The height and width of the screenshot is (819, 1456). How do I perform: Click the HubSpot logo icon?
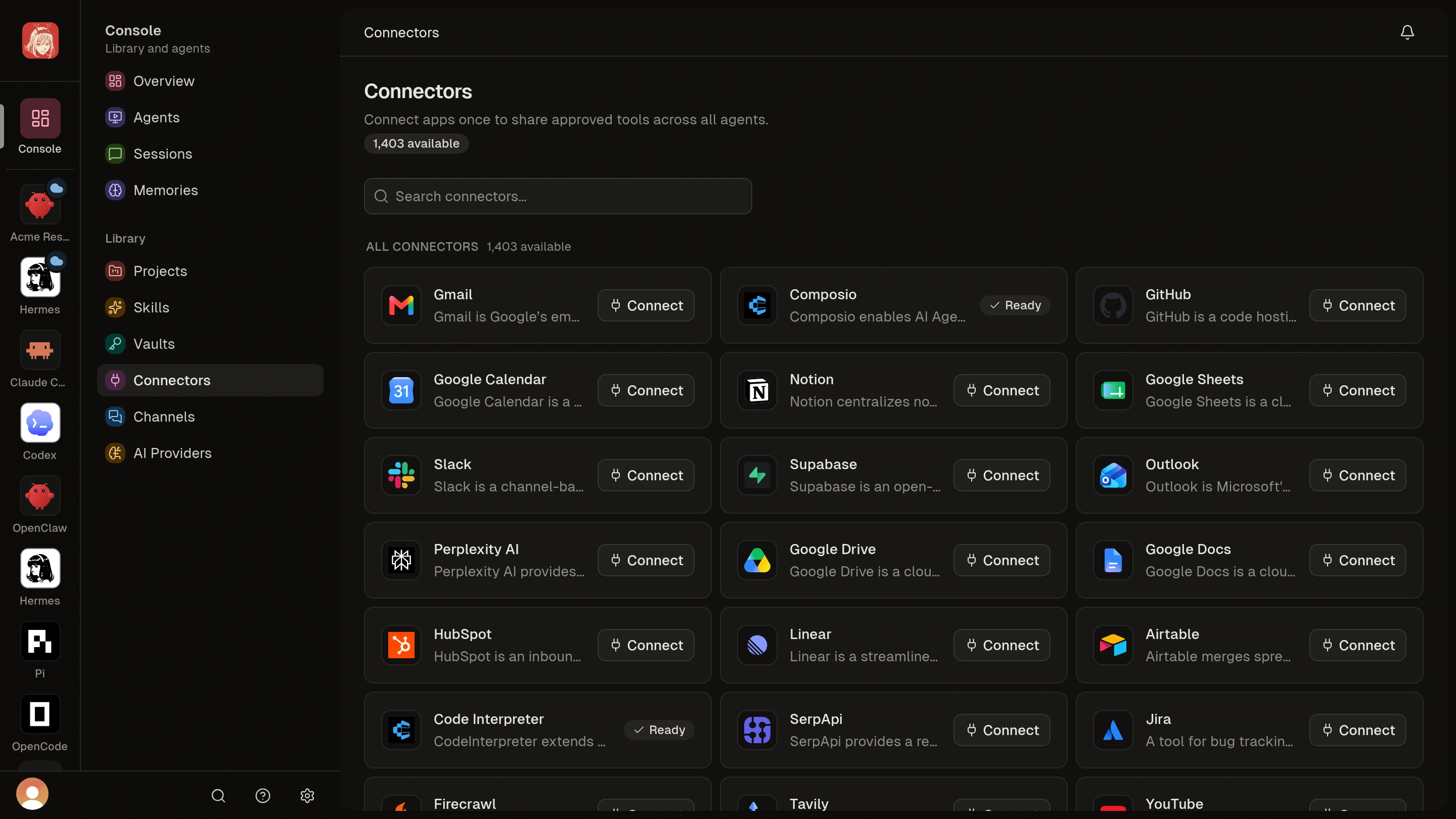401,645
